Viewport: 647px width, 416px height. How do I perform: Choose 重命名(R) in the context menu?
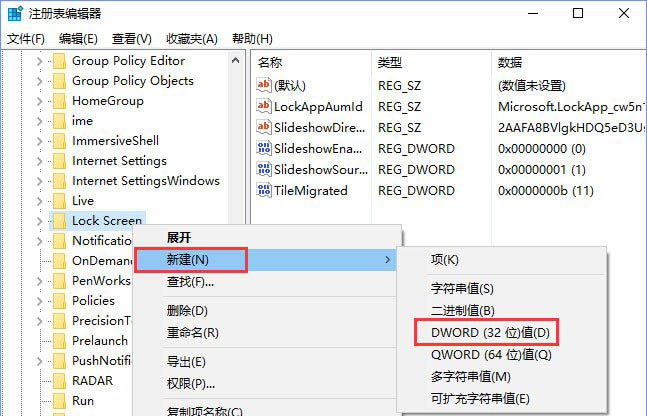coord(265,333)
